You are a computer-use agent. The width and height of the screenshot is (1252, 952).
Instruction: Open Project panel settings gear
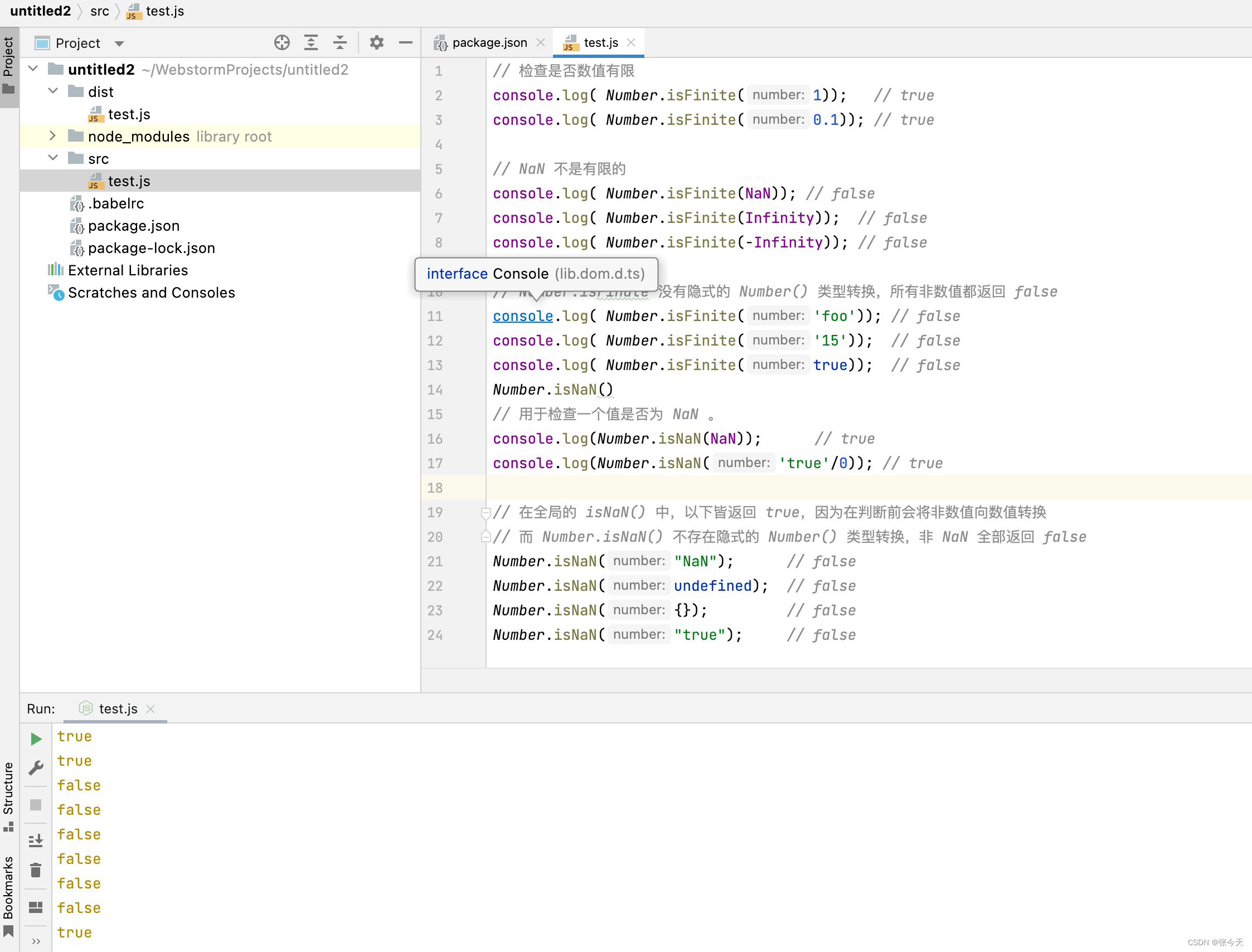pos(376,42)
